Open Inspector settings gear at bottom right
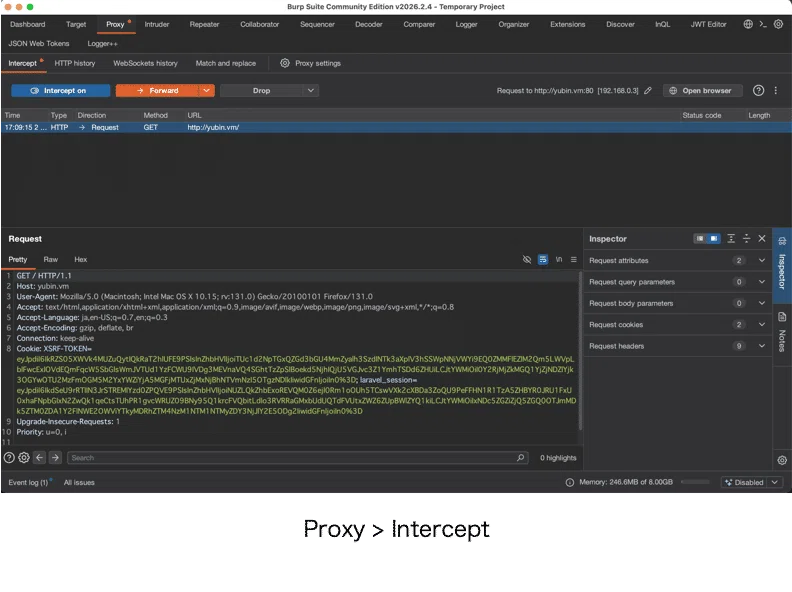Image resolution: width=792 pixels, height=592 pixels. coord(782,460)
